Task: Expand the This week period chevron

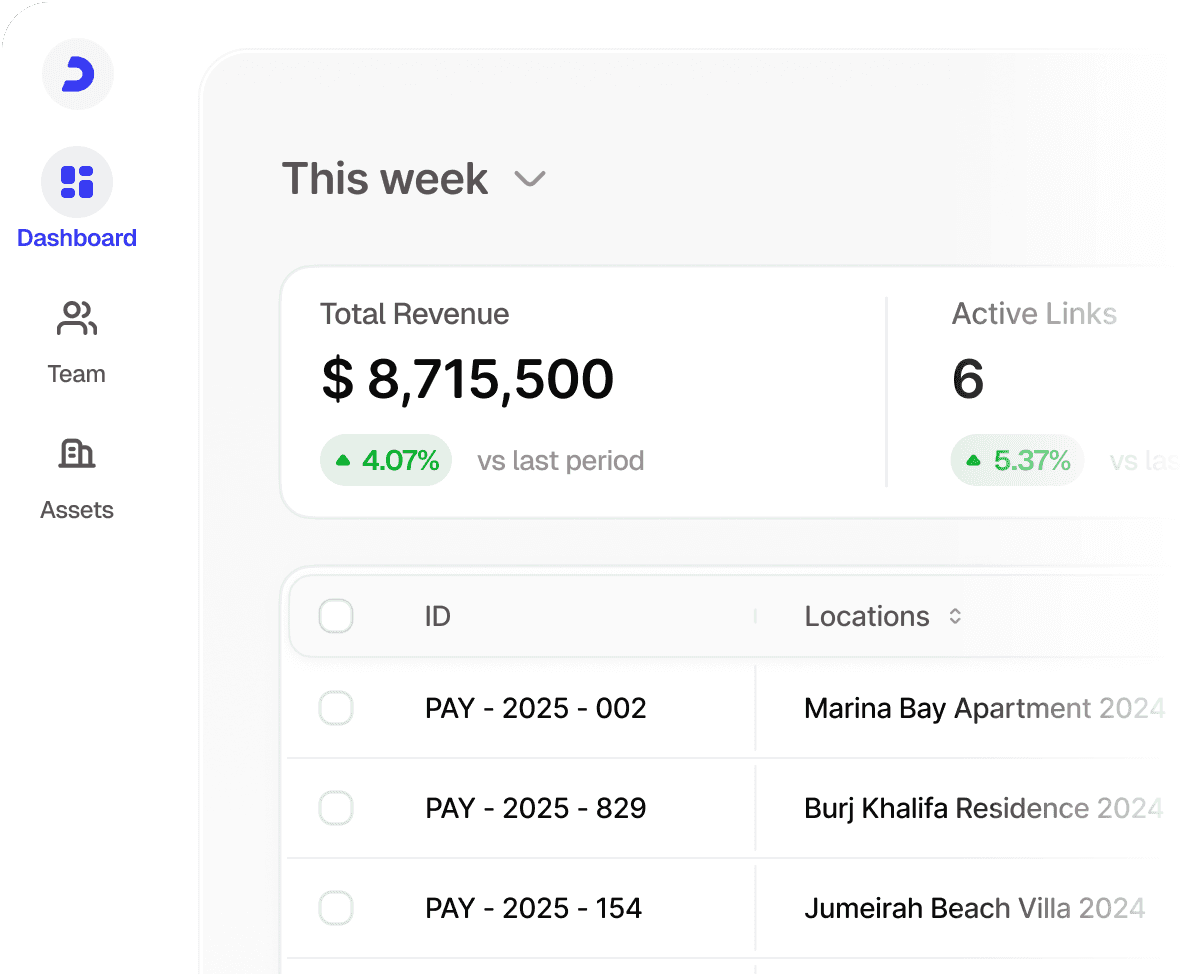Action: pyautogui.click(x=529, y=179)
